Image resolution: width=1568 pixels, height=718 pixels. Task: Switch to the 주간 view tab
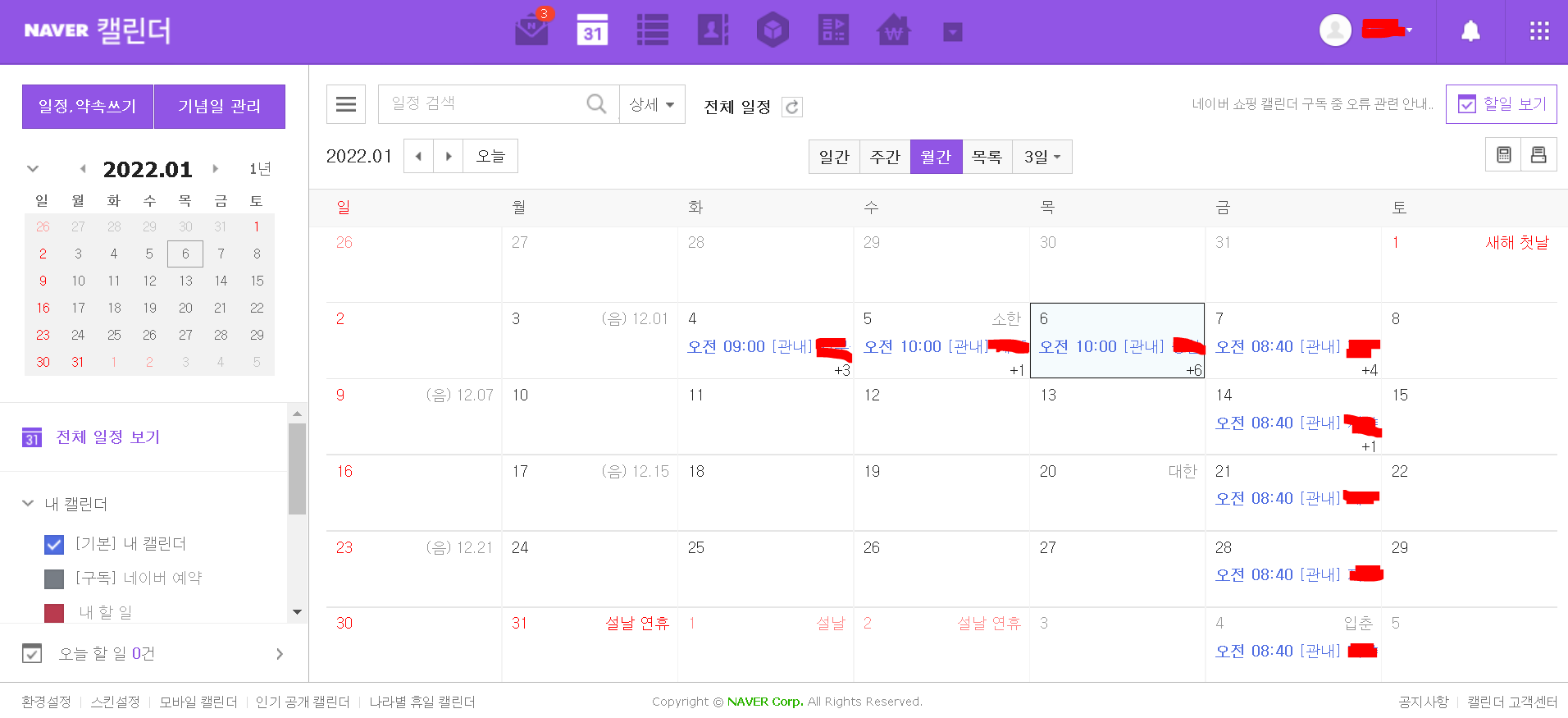tap(885, 157)
